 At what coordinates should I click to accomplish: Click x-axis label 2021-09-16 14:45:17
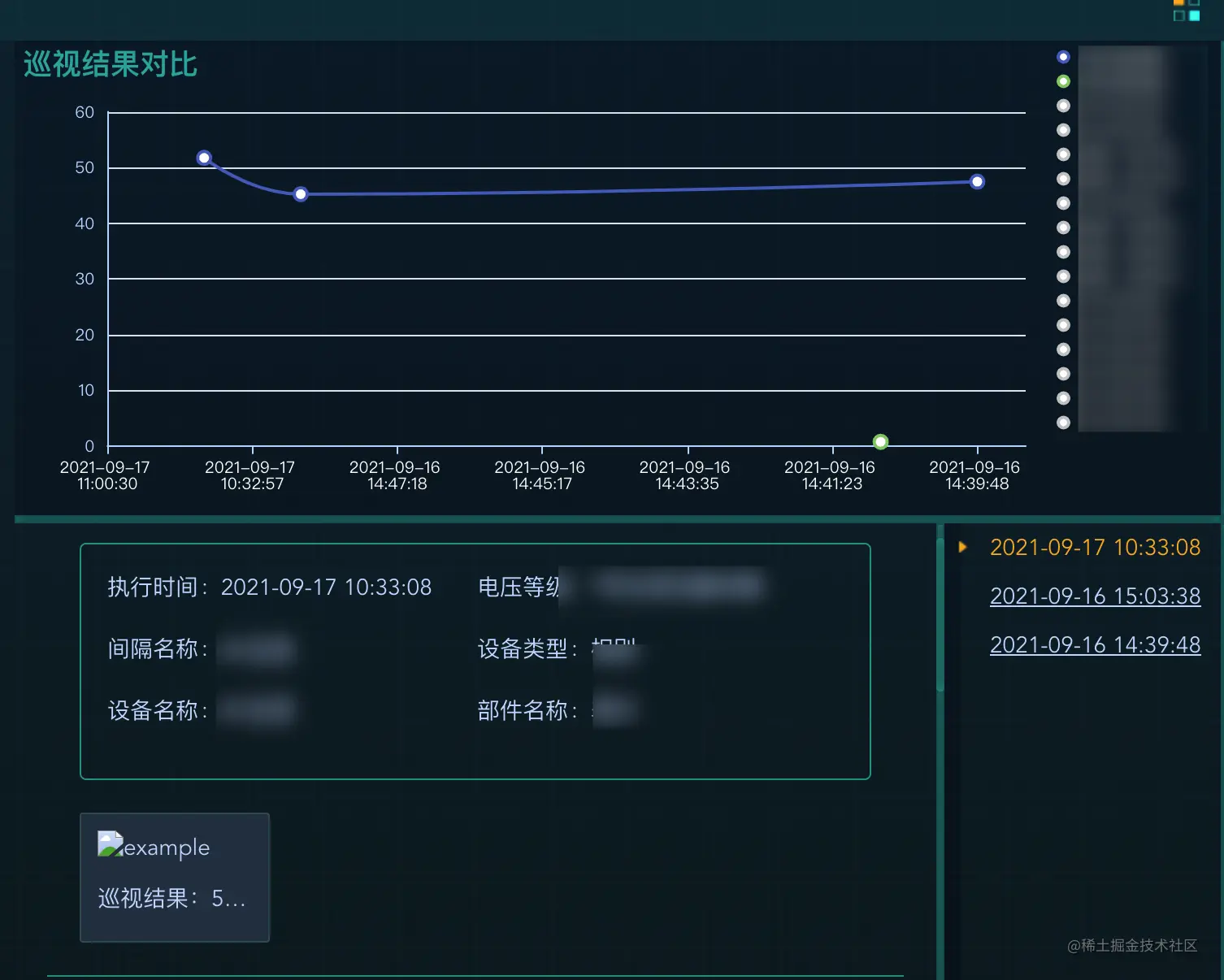pos(541,475)
